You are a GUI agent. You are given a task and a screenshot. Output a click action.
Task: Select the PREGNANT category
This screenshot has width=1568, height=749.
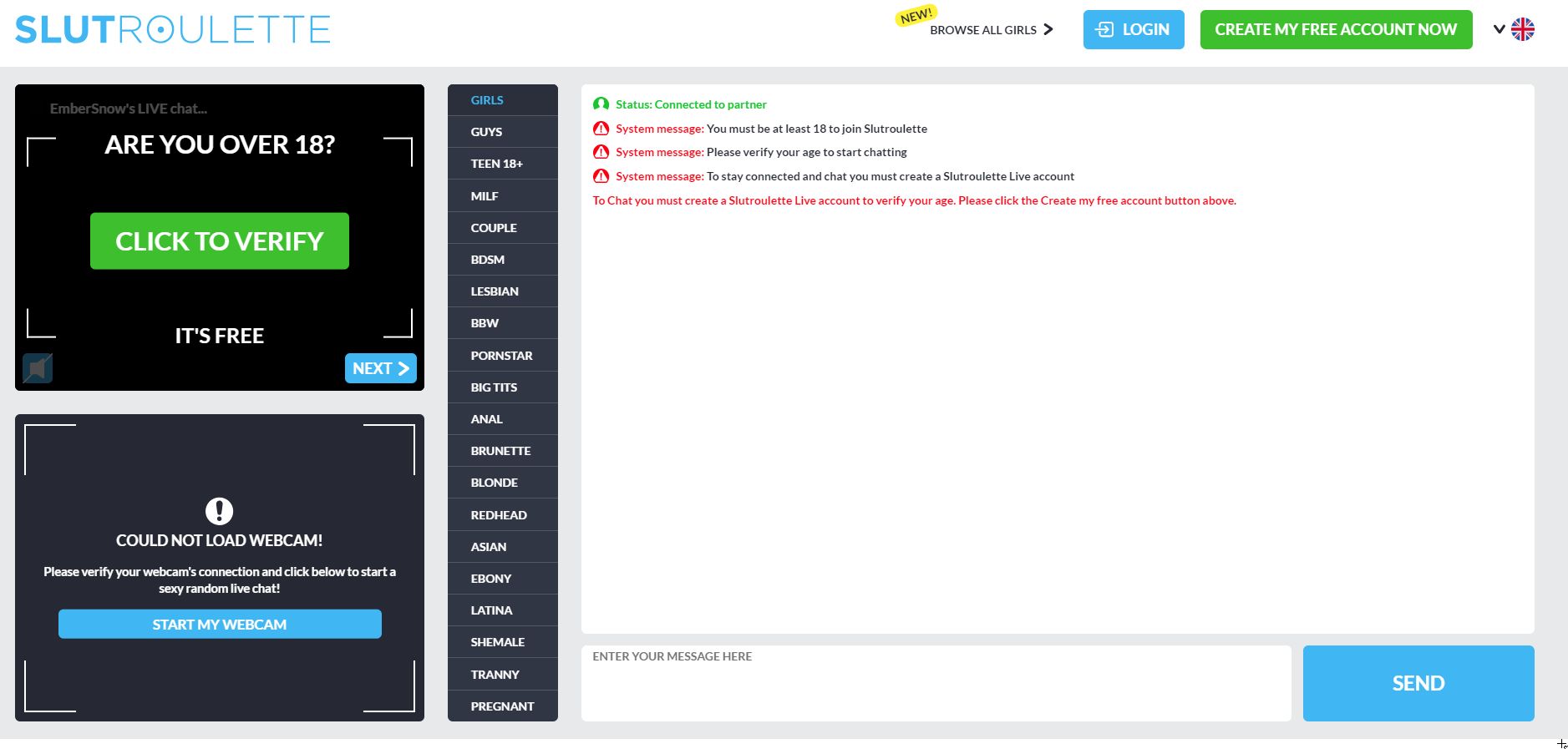(503, 706)
